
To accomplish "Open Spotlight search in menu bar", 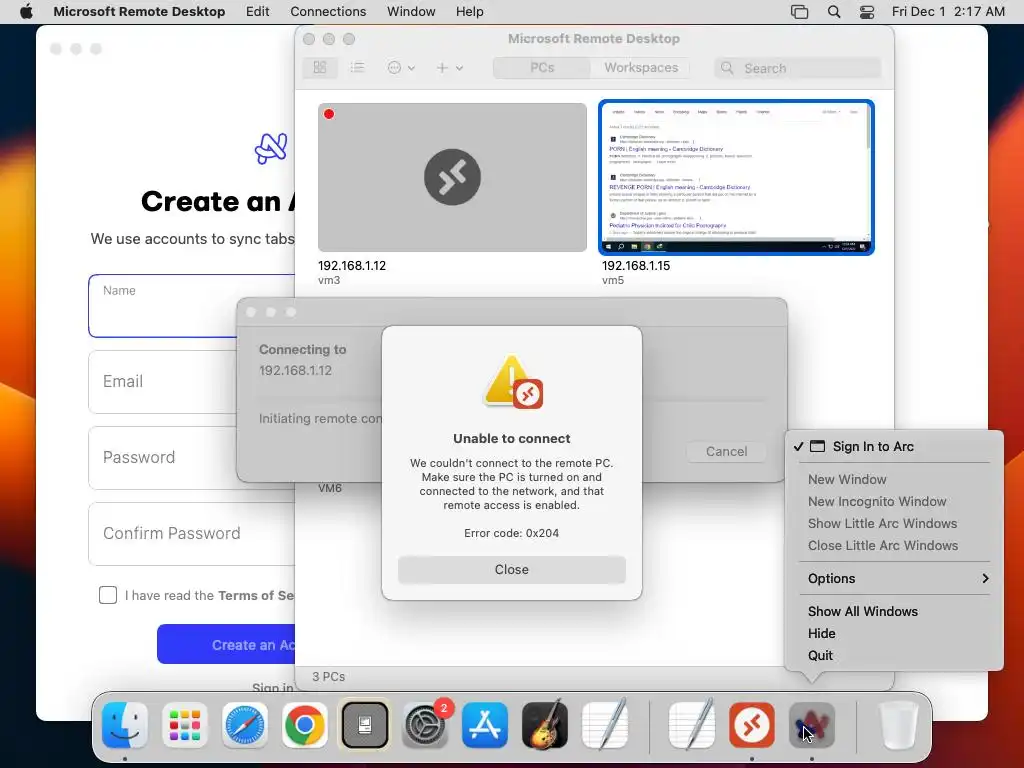I will coord(834,12).
